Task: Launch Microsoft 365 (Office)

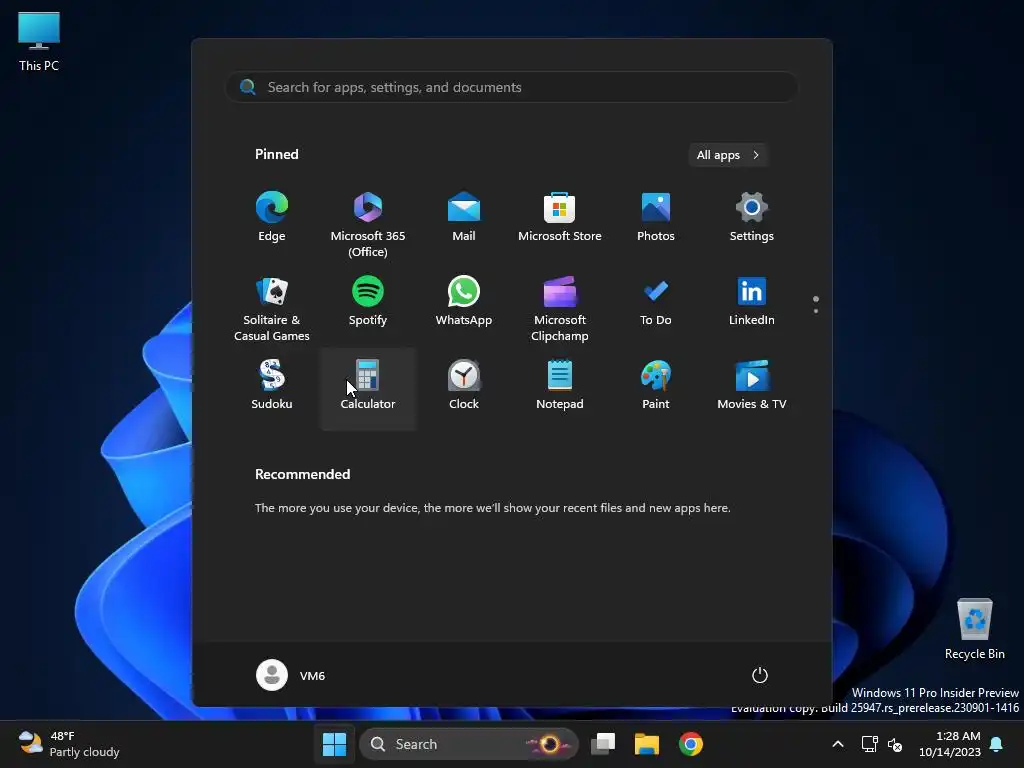Action: 368,222
